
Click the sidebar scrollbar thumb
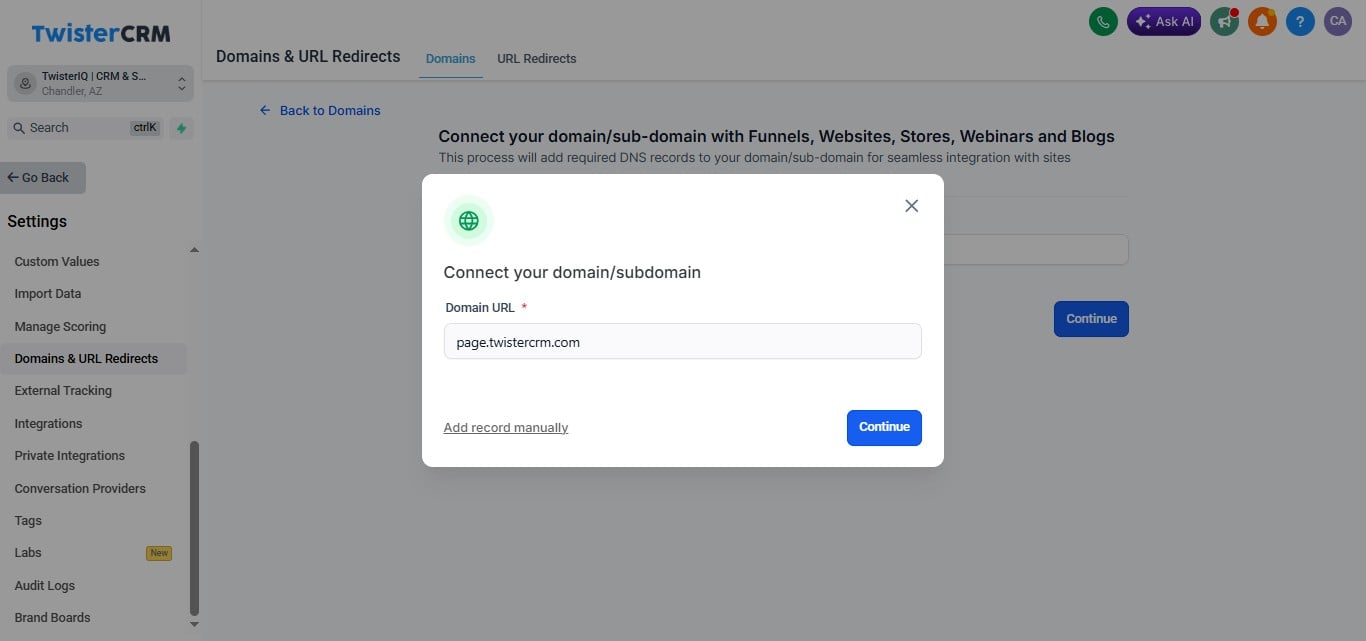point(194,528)
